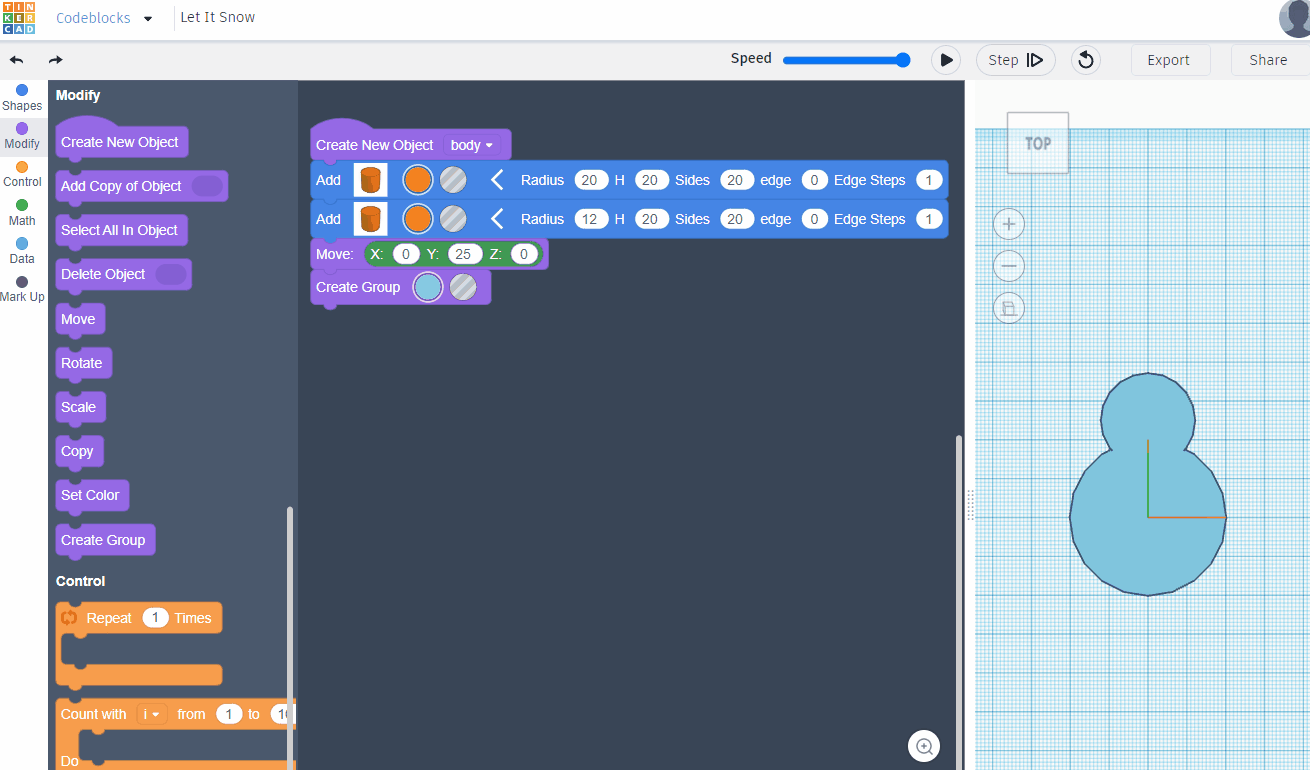Screen dimensions: 1310x770
Task: Adjust the Speed slider
Action: click(x=847, y=60)
